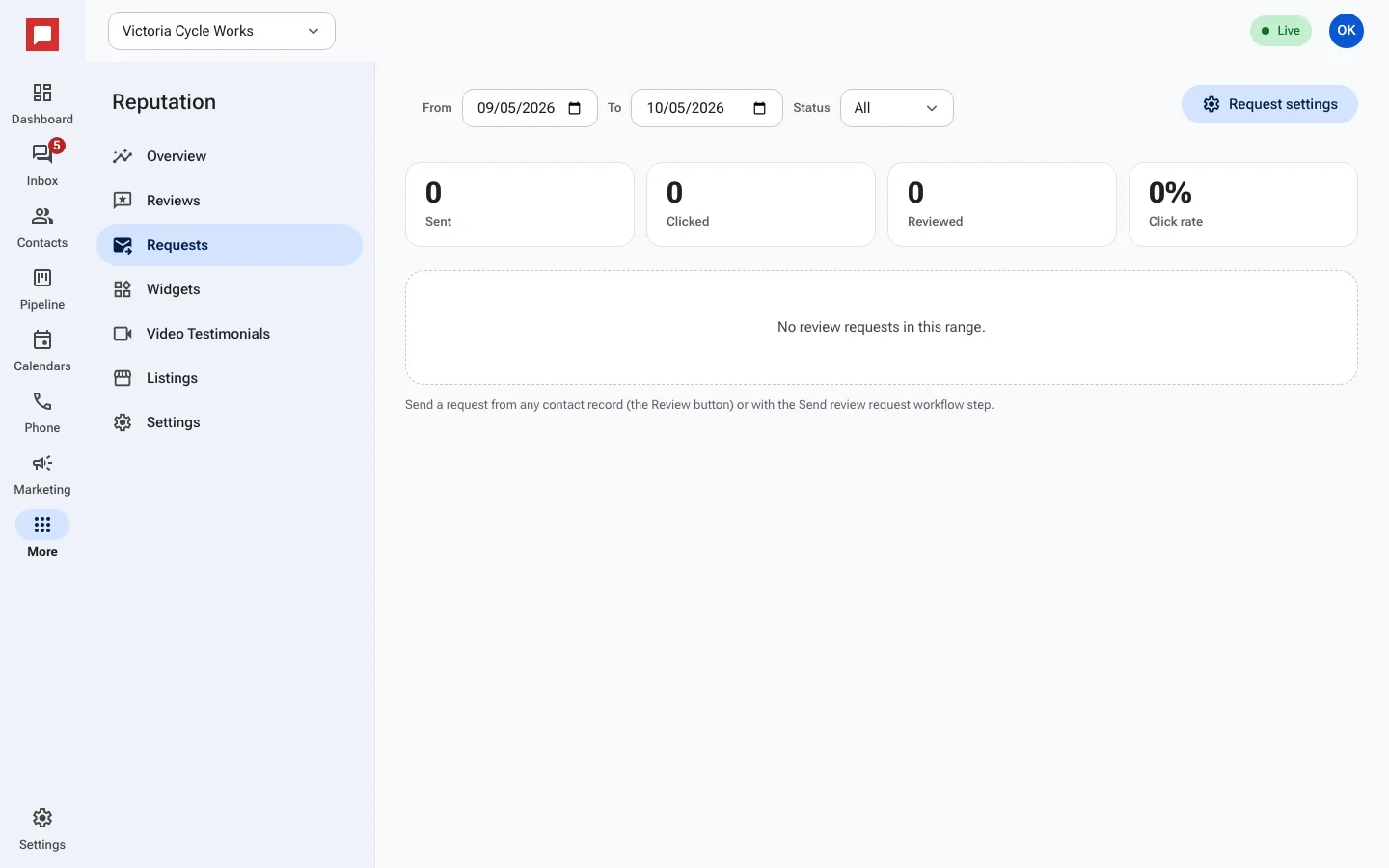Viewport: 1389px width, 868px height.
Task: Open Settings at the sidebar bottom
Action: click(42, 829)
